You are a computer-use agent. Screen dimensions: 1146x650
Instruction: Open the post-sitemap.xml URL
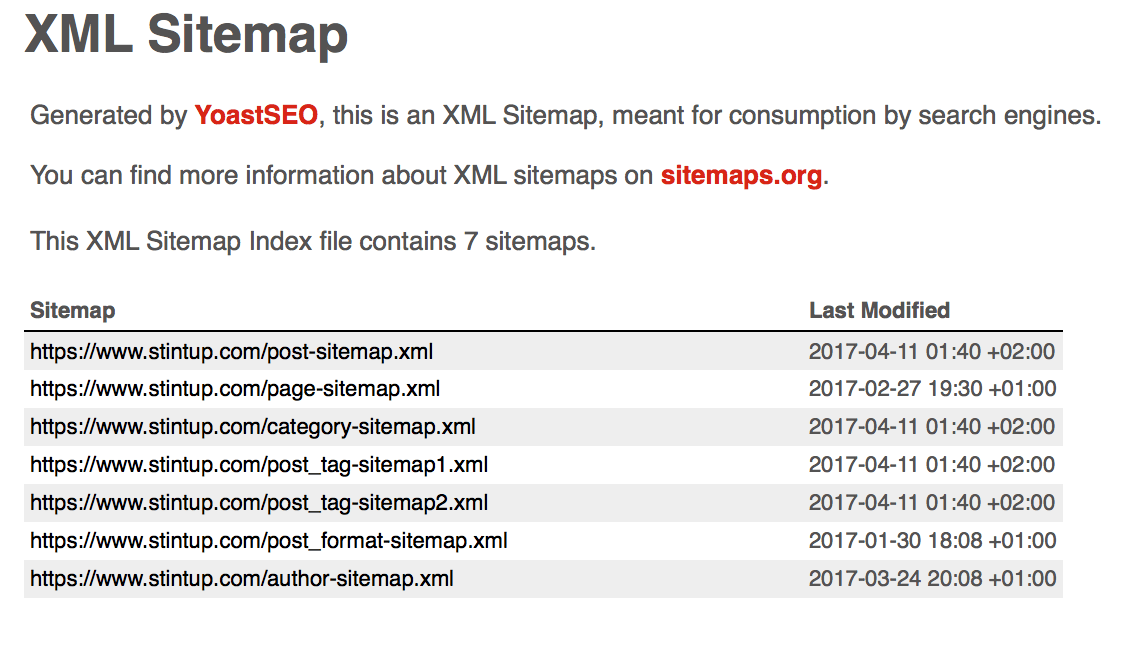point(231,352)
